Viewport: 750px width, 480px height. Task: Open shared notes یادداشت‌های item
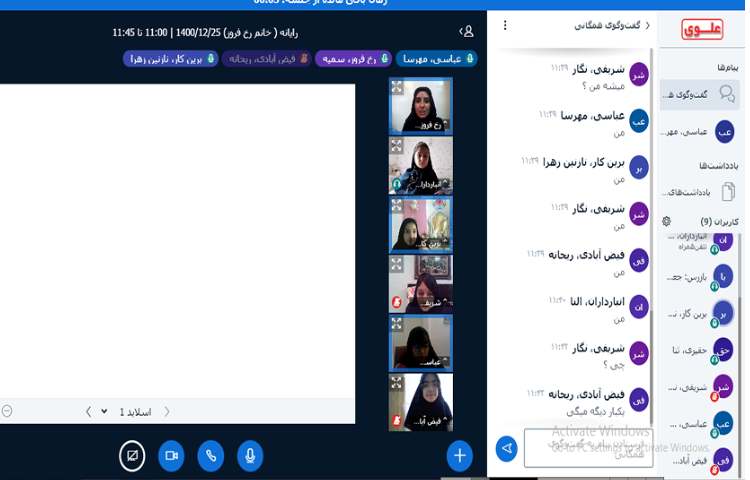pos(700,192)
